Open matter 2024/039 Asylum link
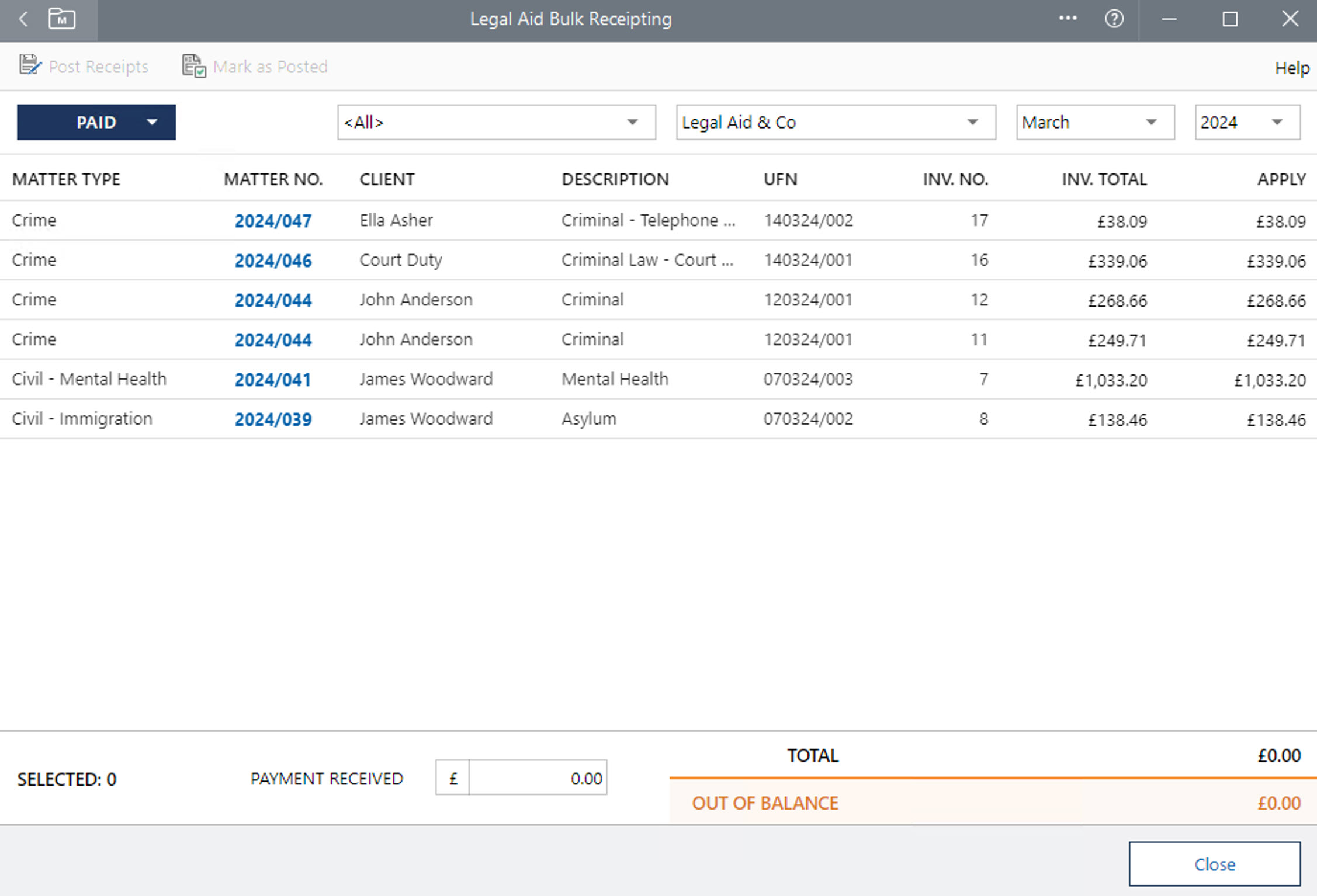Image resolution: width=1317 pixels, height=896 pixels. pyautogui.click(x=273, y=419)
